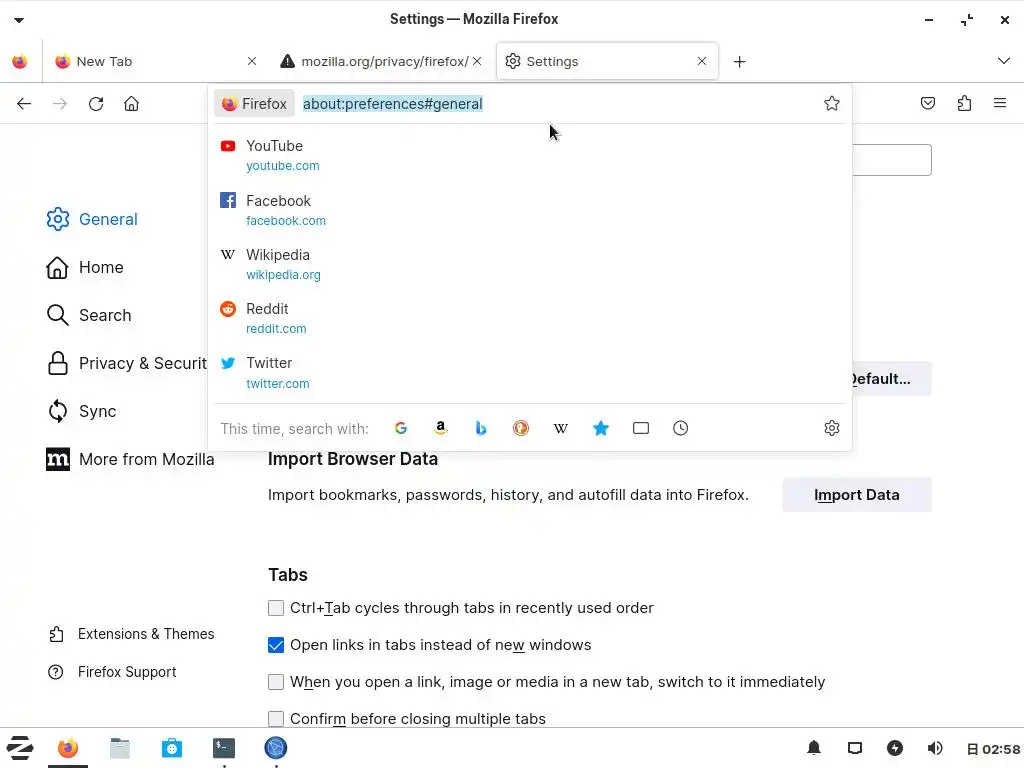Open the window menu arrow in title bar
This screenshot has height=768, width=1024.
click(x=19, y=20)
